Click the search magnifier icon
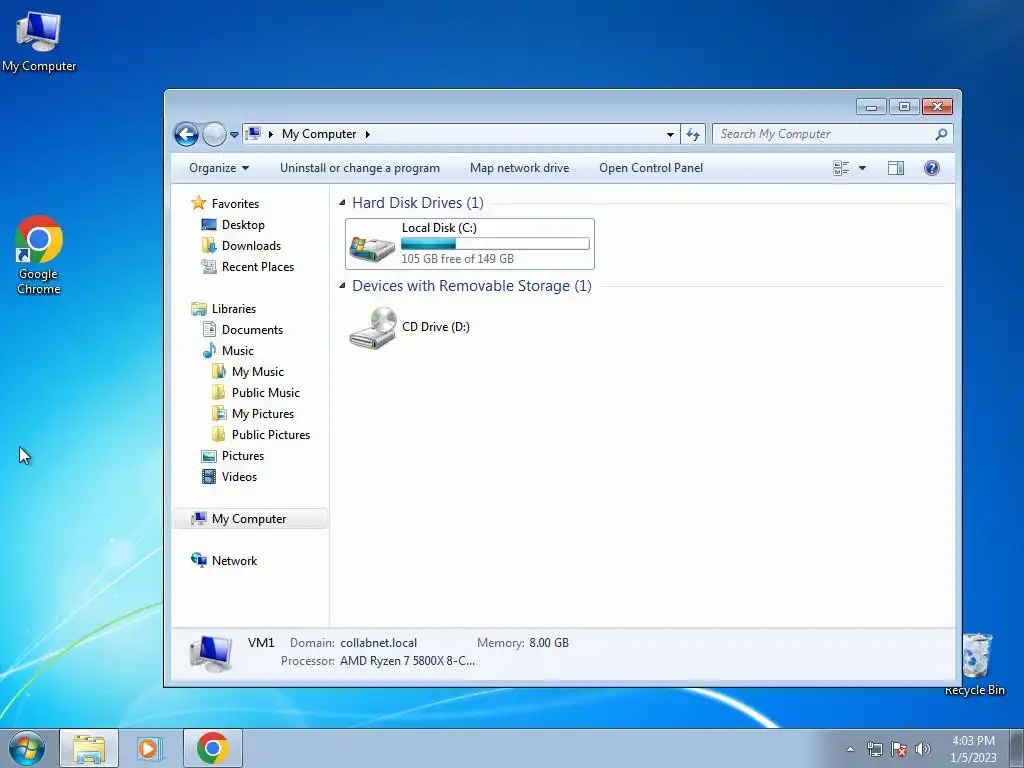The image size is (1024, 768). click(x=941, y=134)
